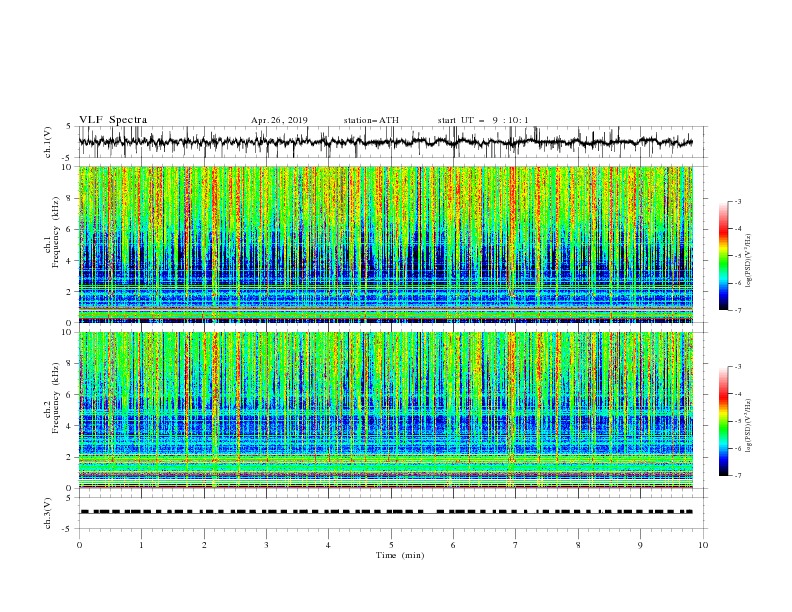Click the date 'Apr. 26, 2019'
This screenshot has width=792, height=612.
(x=279, y=120)
